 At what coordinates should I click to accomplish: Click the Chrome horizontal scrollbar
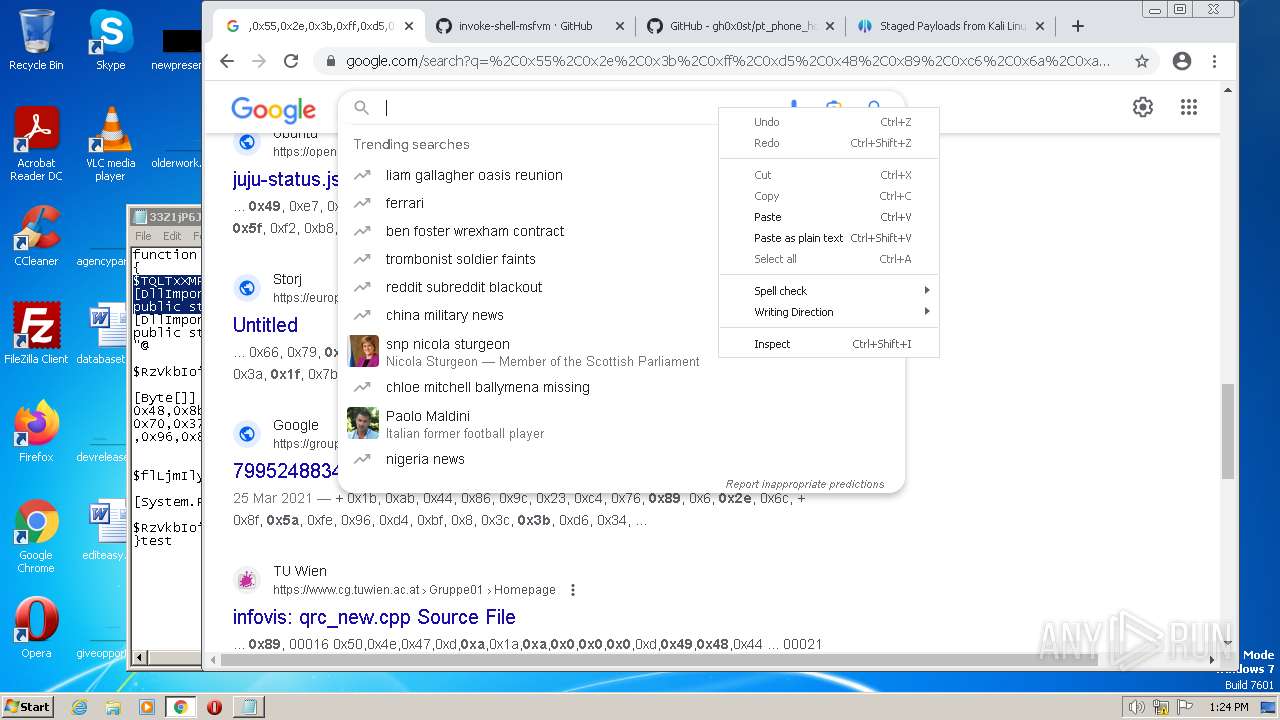click(660, 660)
